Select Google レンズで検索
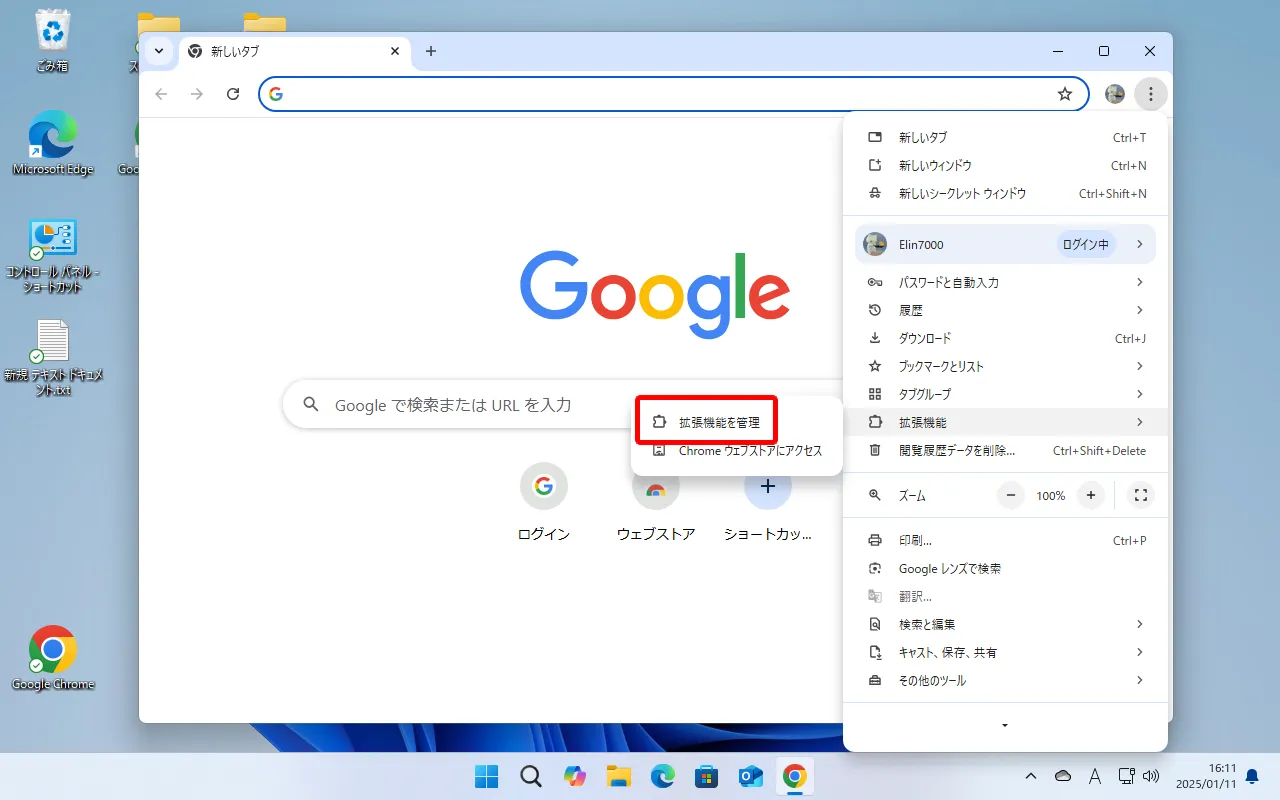Viewport: 1280px width, 800px height. point(1005,568)
